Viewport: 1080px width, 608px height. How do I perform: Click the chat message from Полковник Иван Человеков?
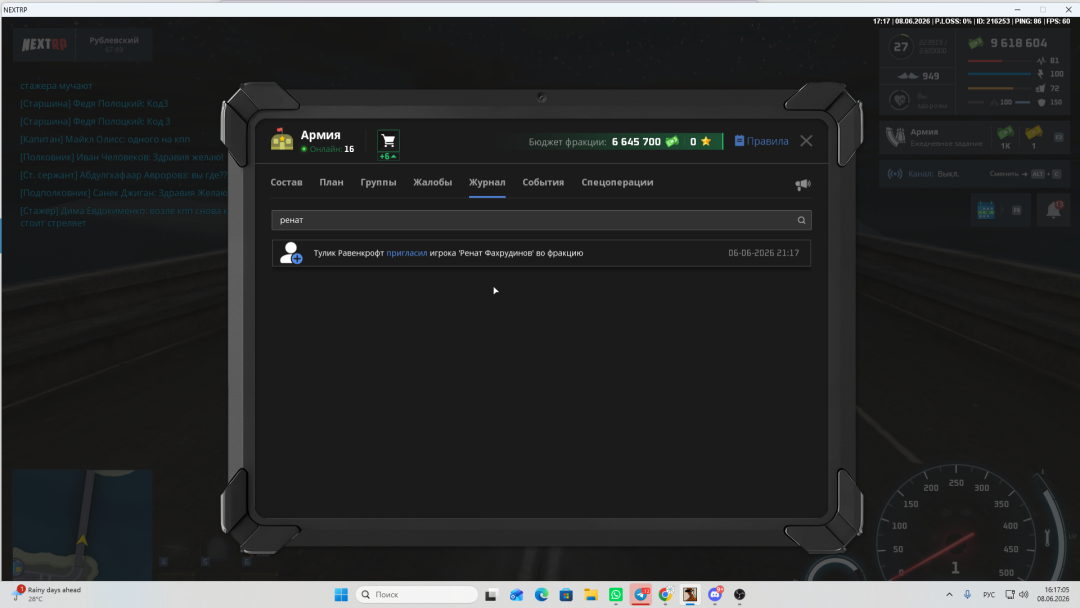click(122, 157)
